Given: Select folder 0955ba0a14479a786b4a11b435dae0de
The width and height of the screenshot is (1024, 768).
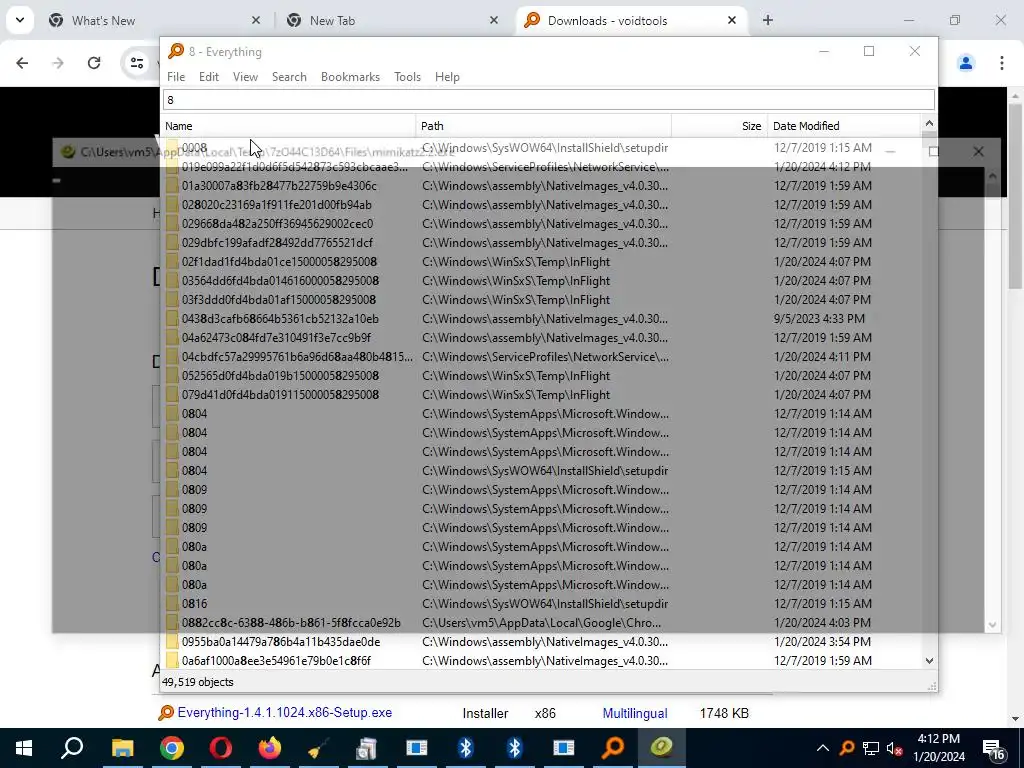Looking at the screenshot, I should pos(281,642).
